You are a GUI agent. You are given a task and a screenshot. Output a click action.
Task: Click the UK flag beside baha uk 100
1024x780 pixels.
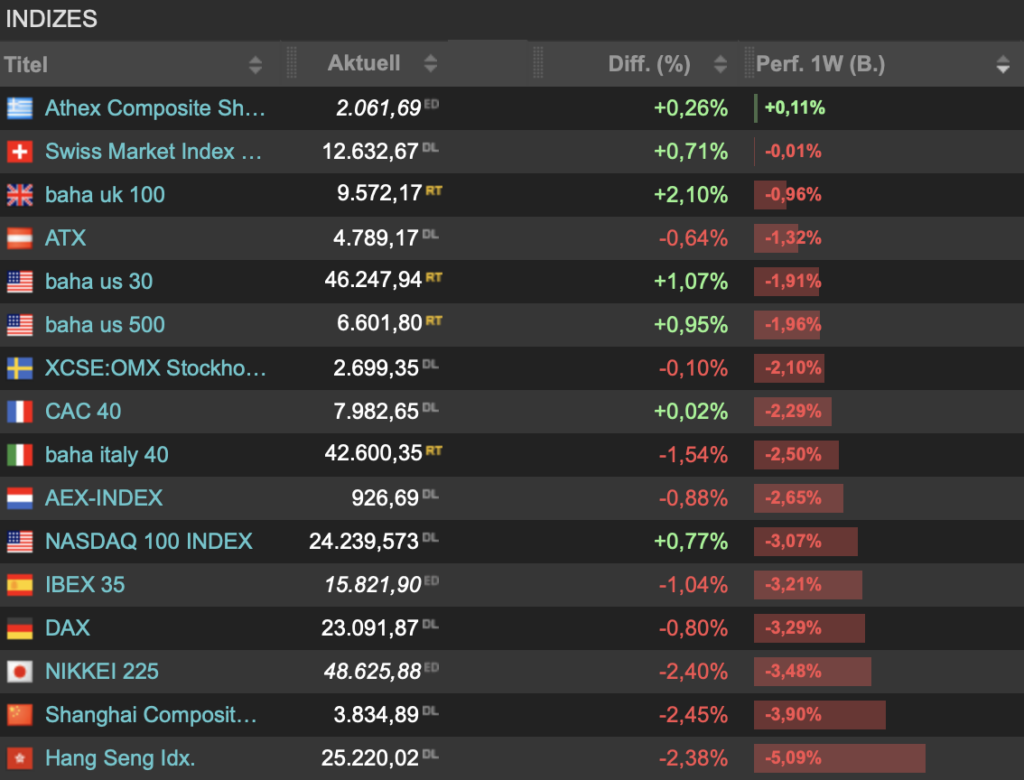click(x=20, y=194)
